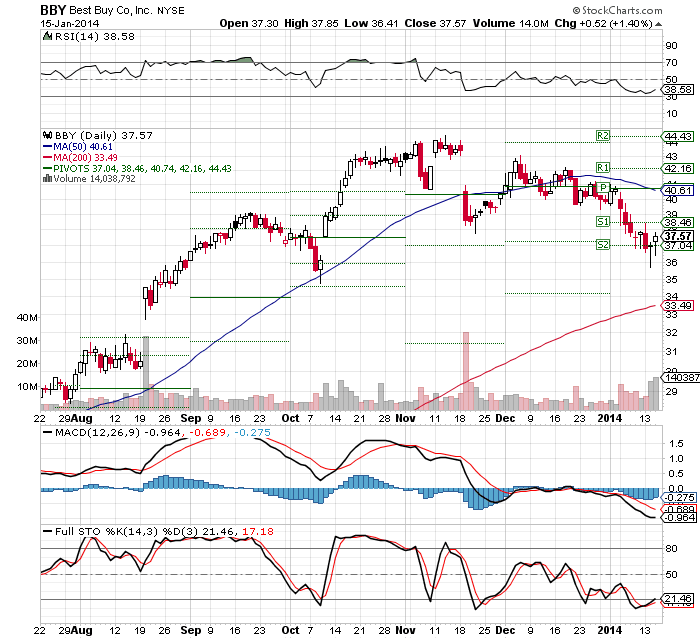
Task: Click the 140387 volume tag on right axis
Action: [680, 377]
